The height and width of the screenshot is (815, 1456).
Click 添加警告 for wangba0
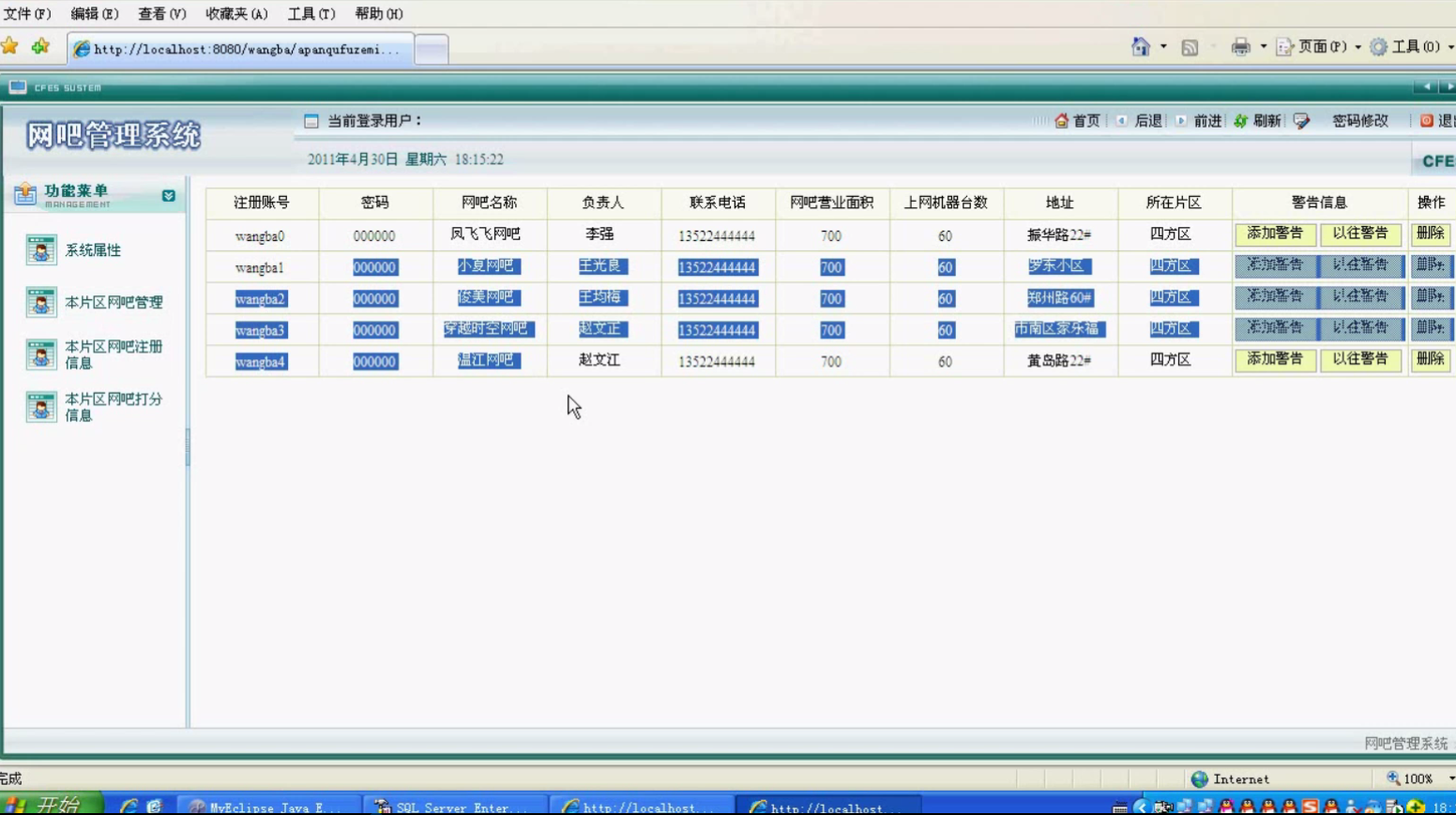point(1275,234)
